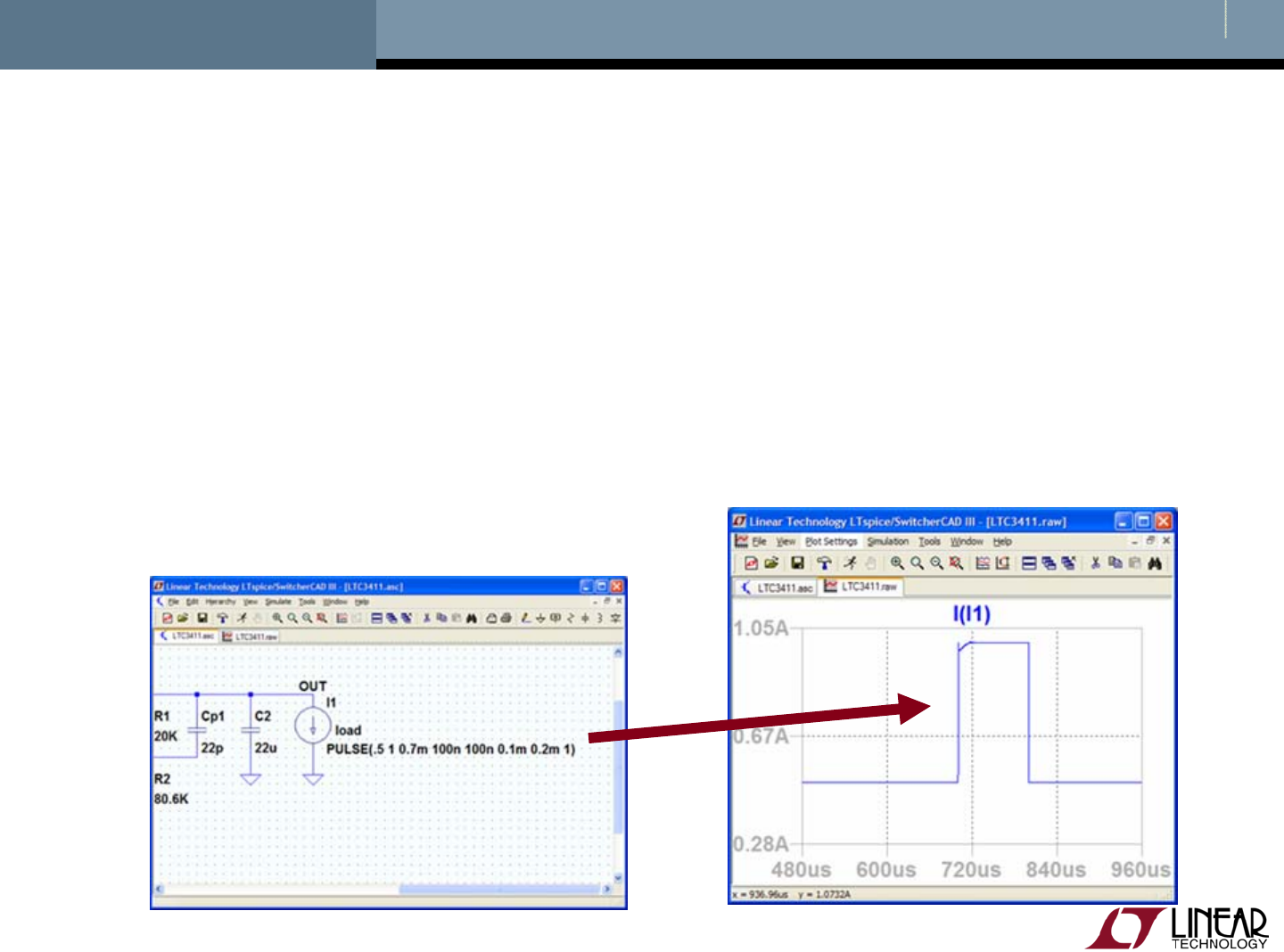
Task: Maximize the schematic window from its title bar
Action: click(601, 587)
